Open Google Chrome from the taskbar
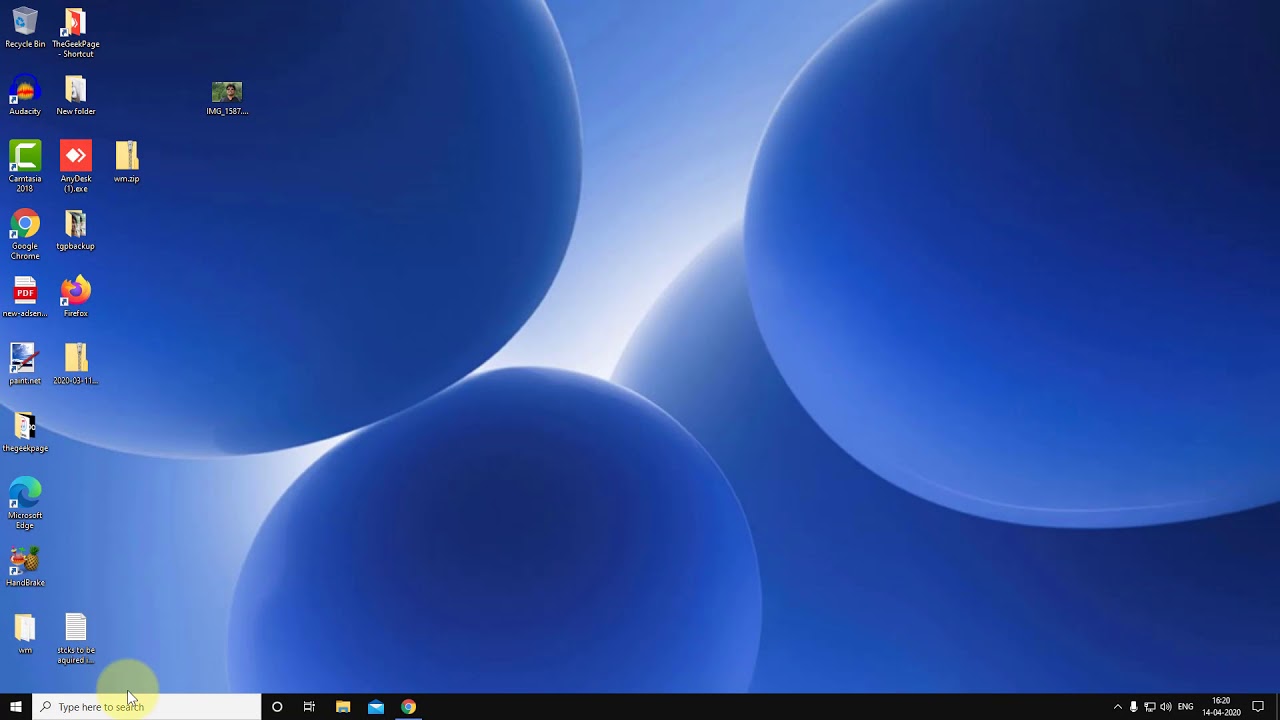This screenshot has width=1280, height=720. (x=408, y=707)
